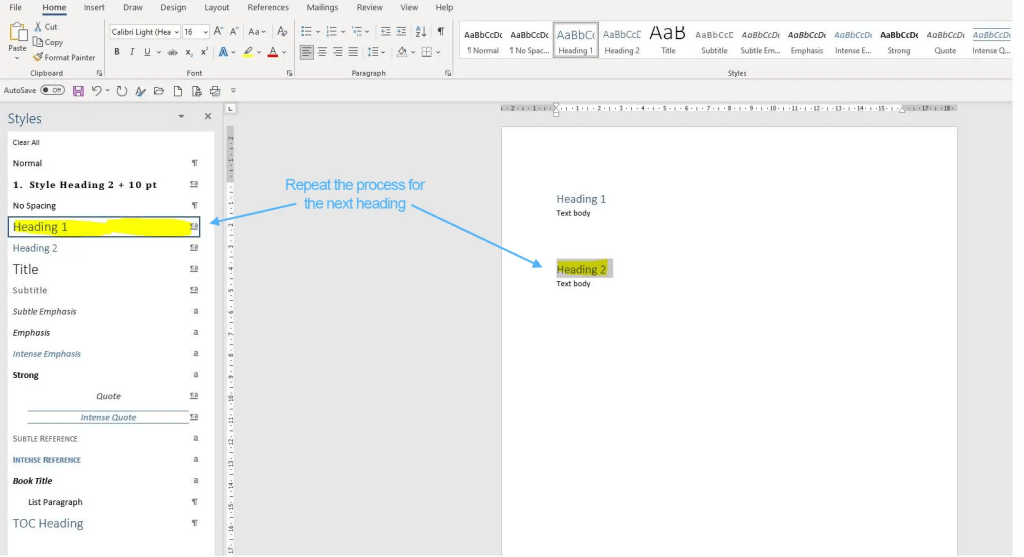Click the Save floppy disk icon
Image resolution: width=1024 pixels, height=557 pixels.
click(78, 91)
